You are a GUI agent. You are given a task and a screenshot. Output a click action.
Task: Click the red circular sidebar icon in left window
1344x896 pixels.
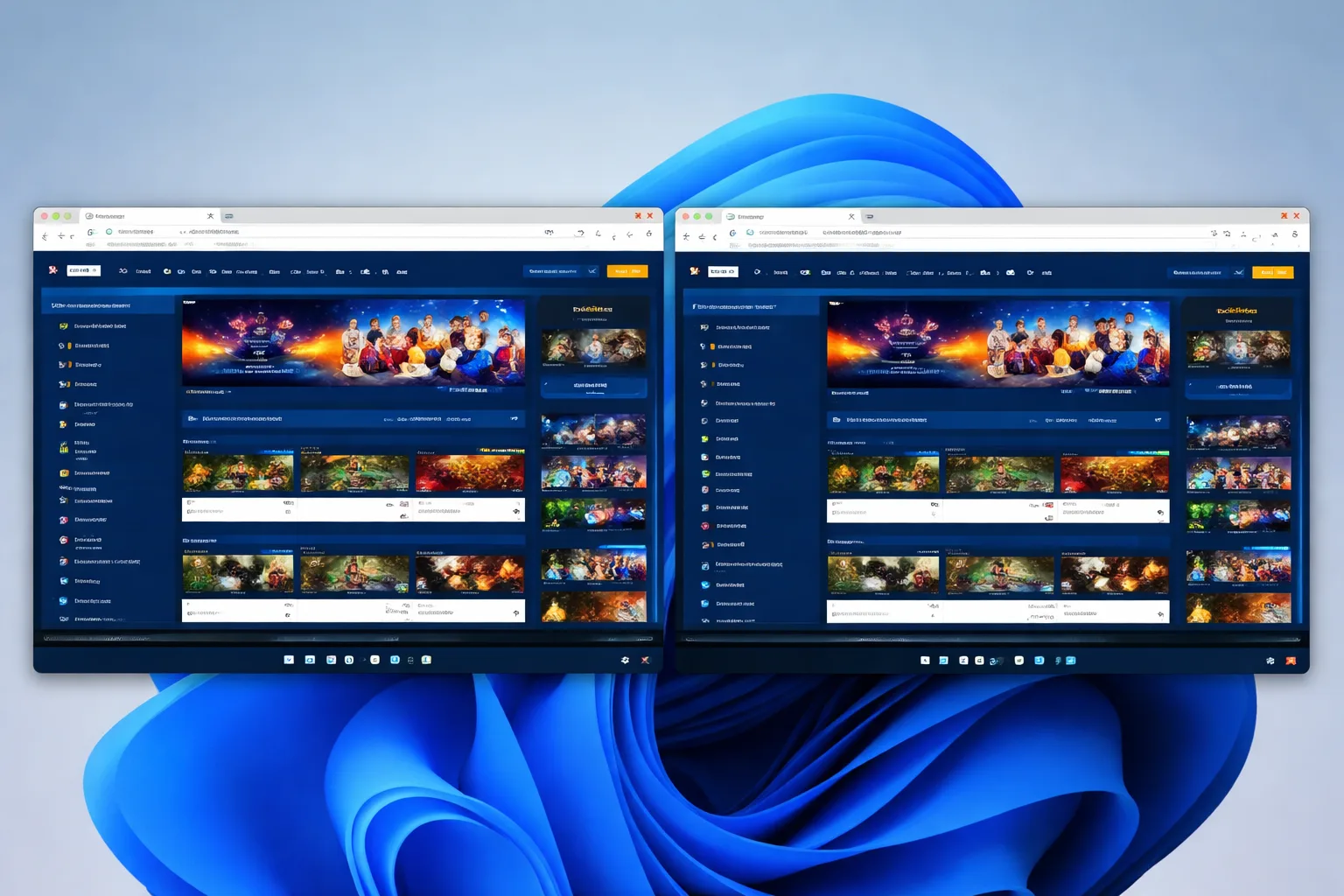[63, 540]
